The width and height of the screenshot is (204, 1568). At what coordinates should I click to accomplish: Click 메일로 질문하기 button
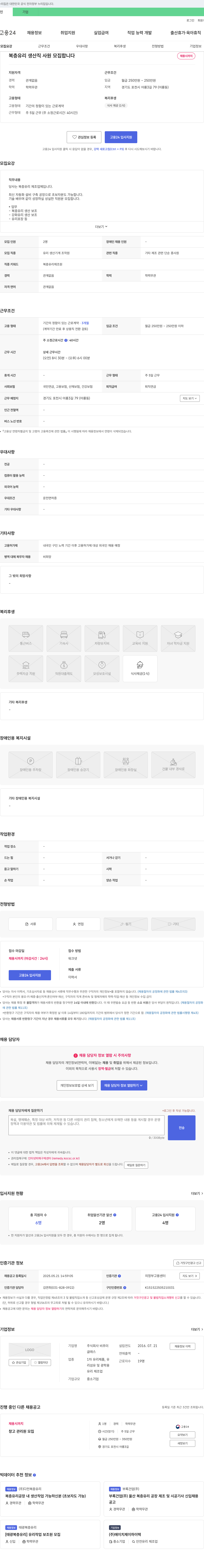coord(136,1165)
